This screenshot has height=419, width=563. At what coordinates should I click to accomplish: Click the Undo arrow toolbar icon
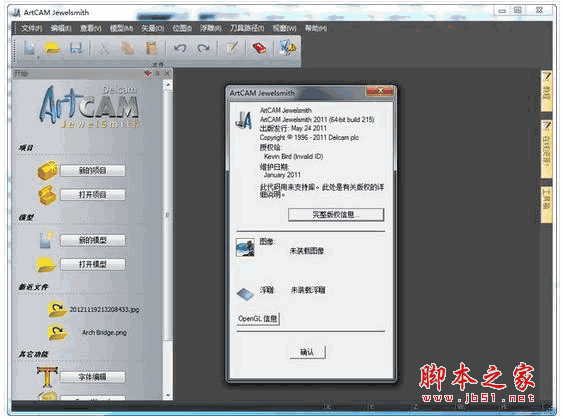pyautogui.click(x=180, y=48)
